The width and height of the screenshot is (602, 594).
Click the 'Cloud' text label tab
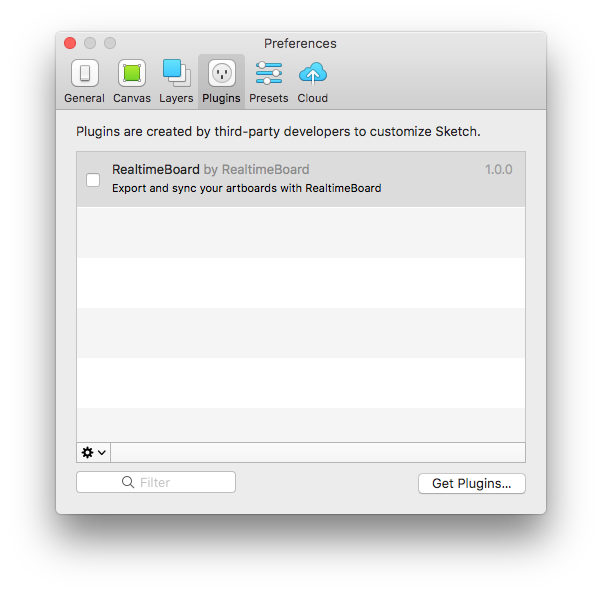[313, 98]
